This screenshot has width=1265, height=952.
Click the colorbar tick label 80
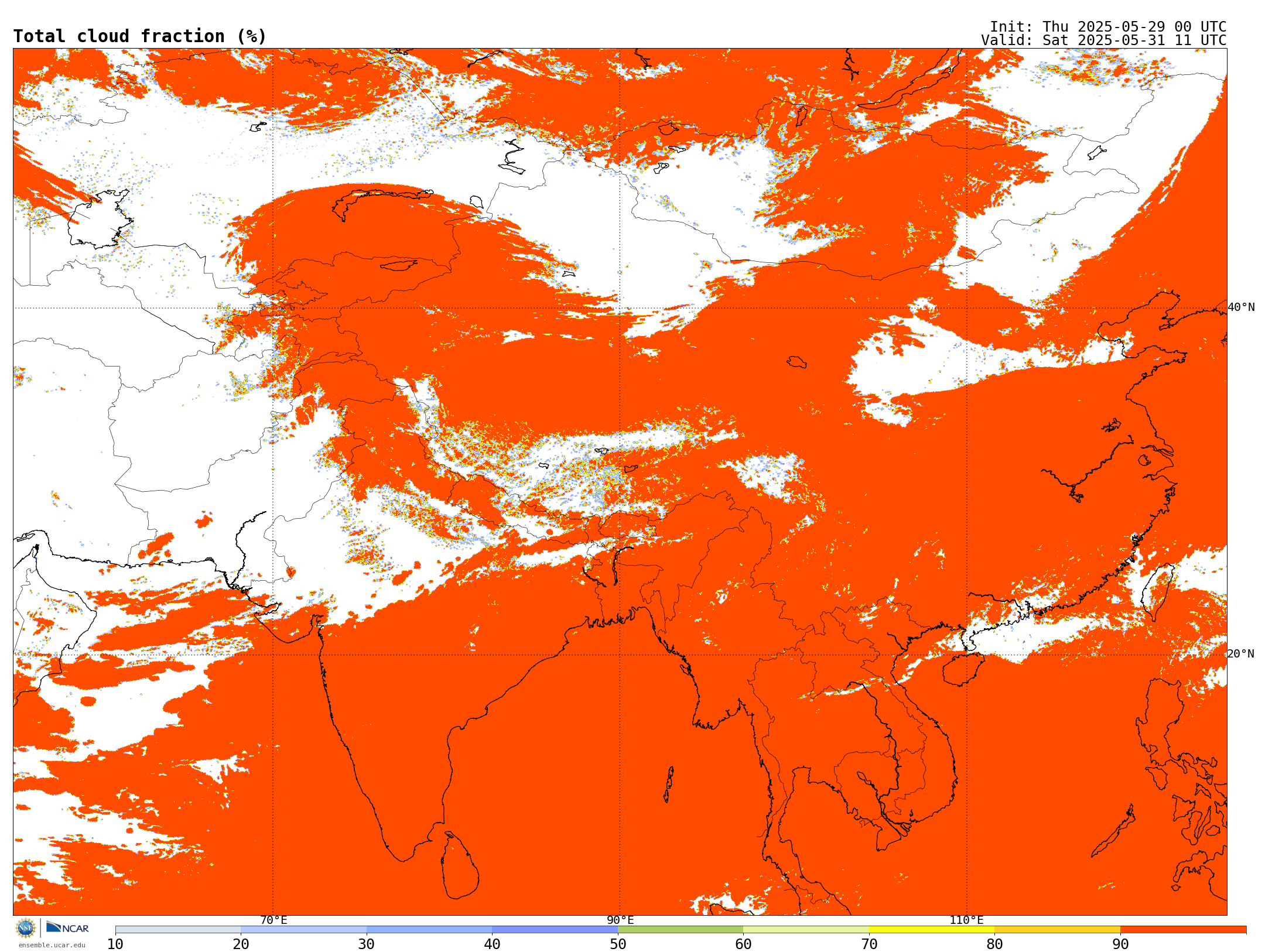pos(994,944)
